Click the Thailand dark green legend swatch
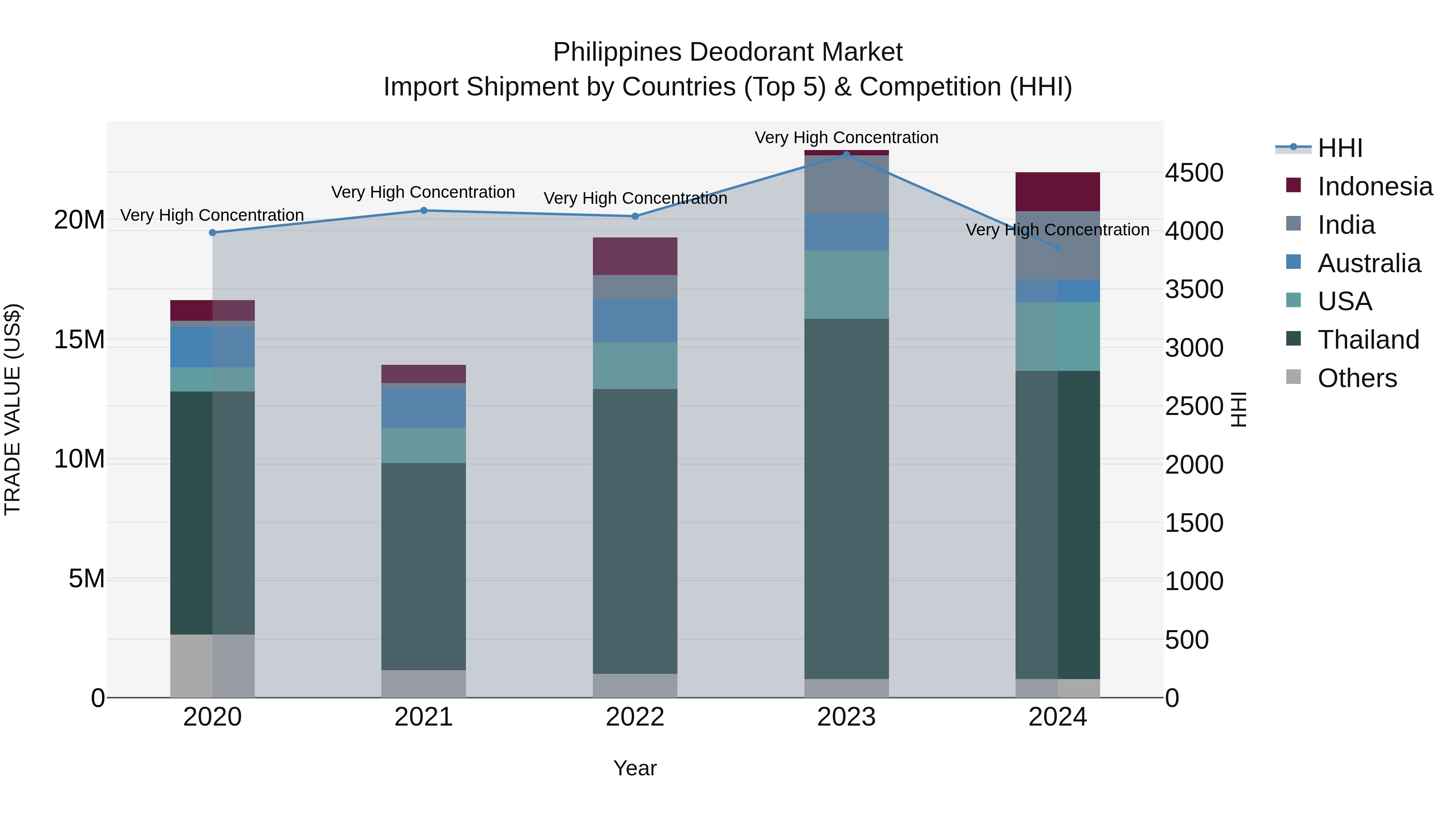Image resolution: width=1456 pixels, height=819 pixels. pos(1293,339)
